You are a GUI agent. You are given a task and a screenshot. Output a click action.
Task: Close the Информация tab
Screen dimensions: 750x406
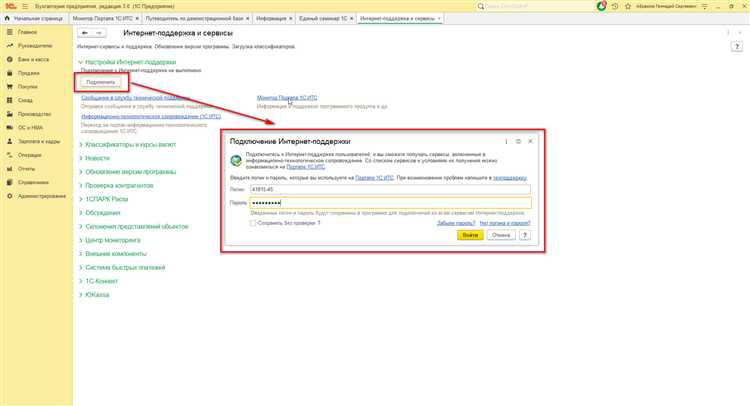(290, 18)
